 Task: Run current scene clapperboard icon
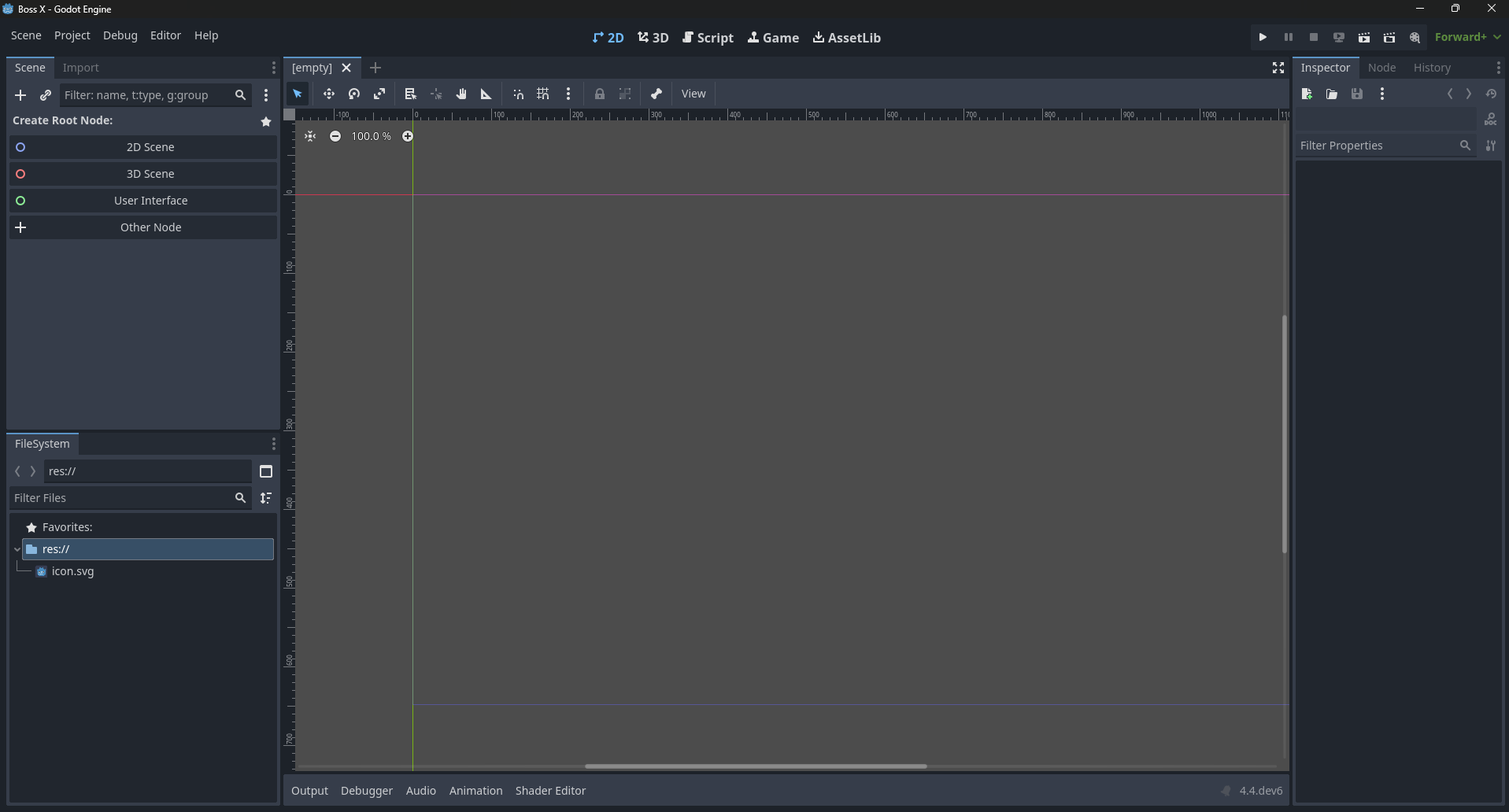pyautogui.click(x=1364, y=37)
